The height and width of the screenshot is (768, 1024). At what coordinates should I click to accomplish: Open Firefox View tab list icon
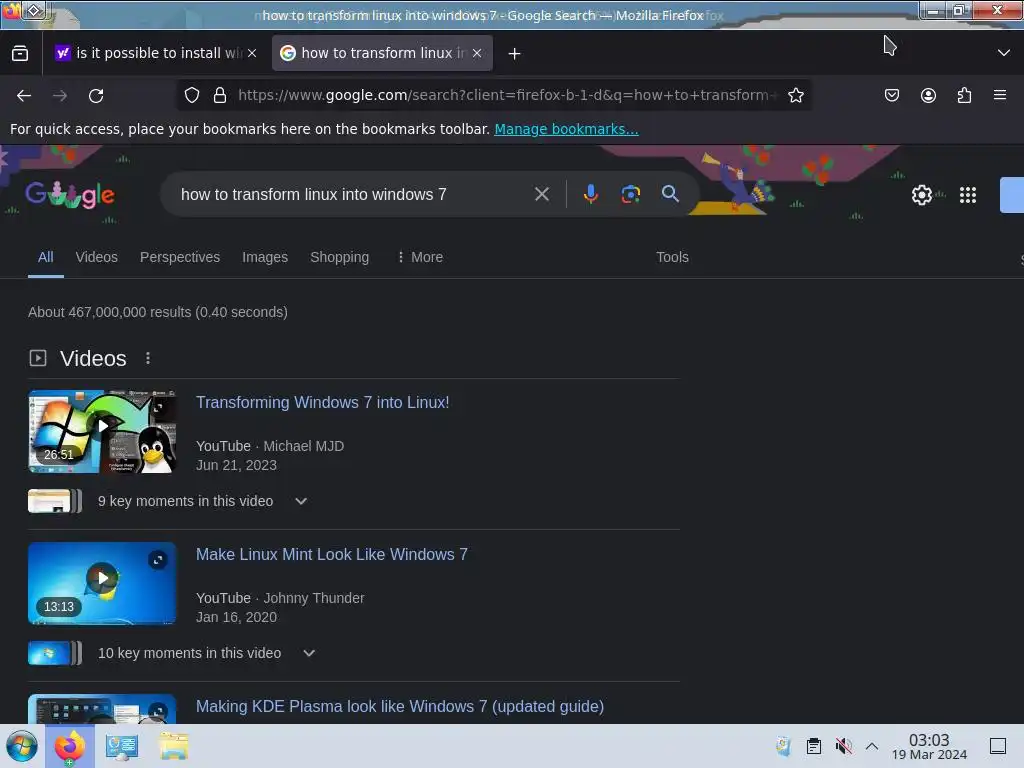point(20,54)
